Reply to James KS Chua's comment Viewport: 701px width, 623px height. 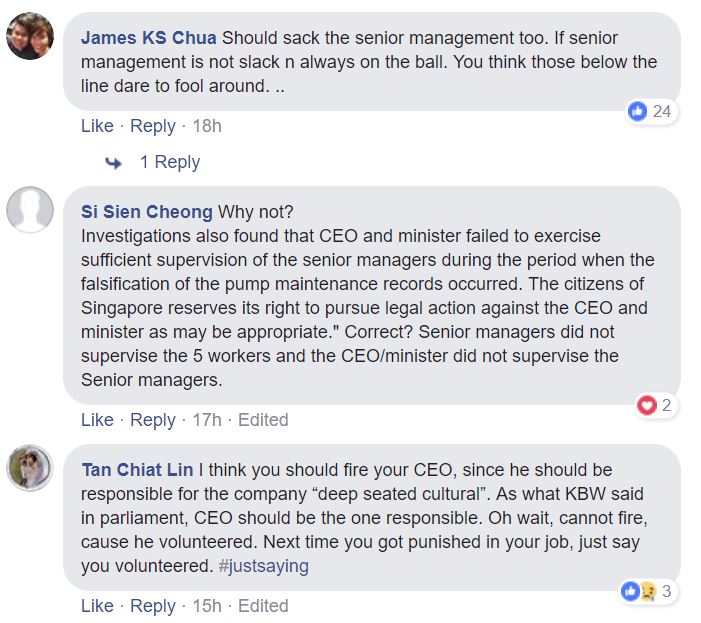(x=153, y=126)
